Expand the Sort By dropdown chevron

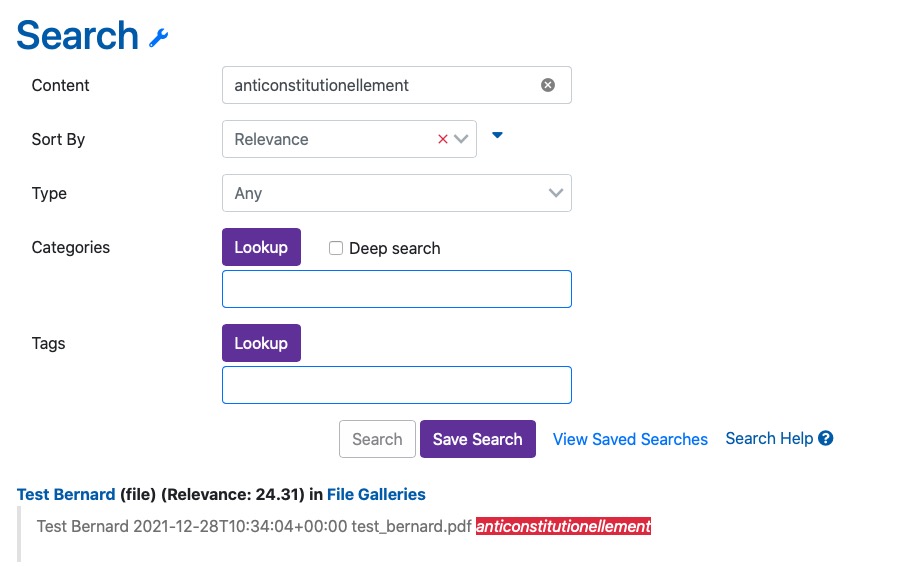click(x=461, y=139)
